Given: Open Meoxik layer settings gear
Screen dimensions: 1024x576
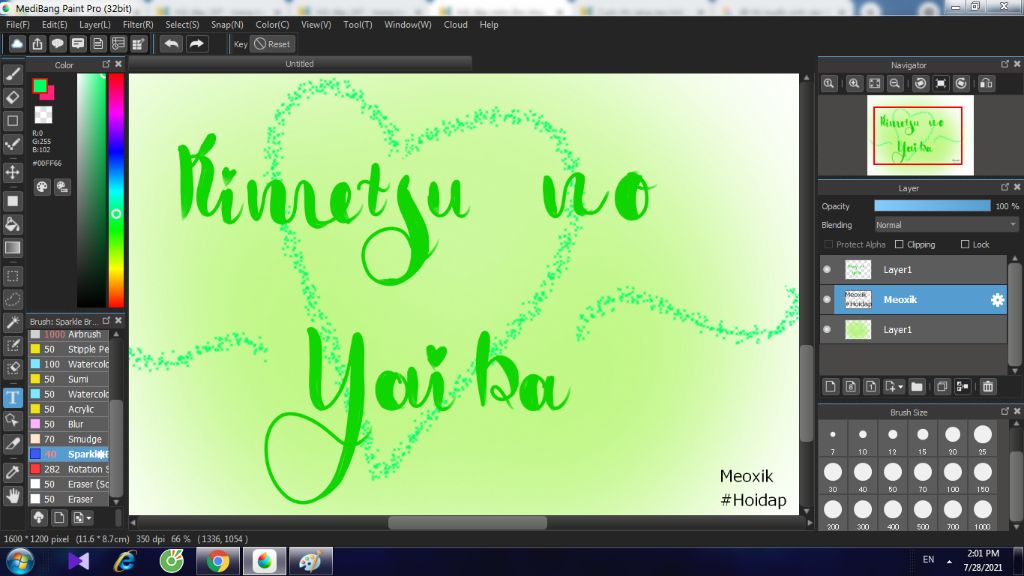Looking at the screenshot, I should tap(997, 300).
